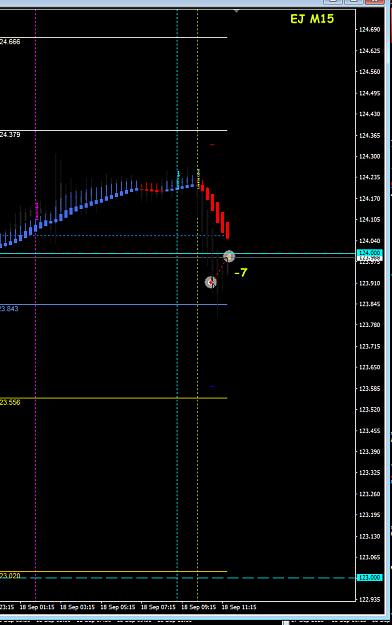Select the yellow 23.556 level label

click(10, 402)
